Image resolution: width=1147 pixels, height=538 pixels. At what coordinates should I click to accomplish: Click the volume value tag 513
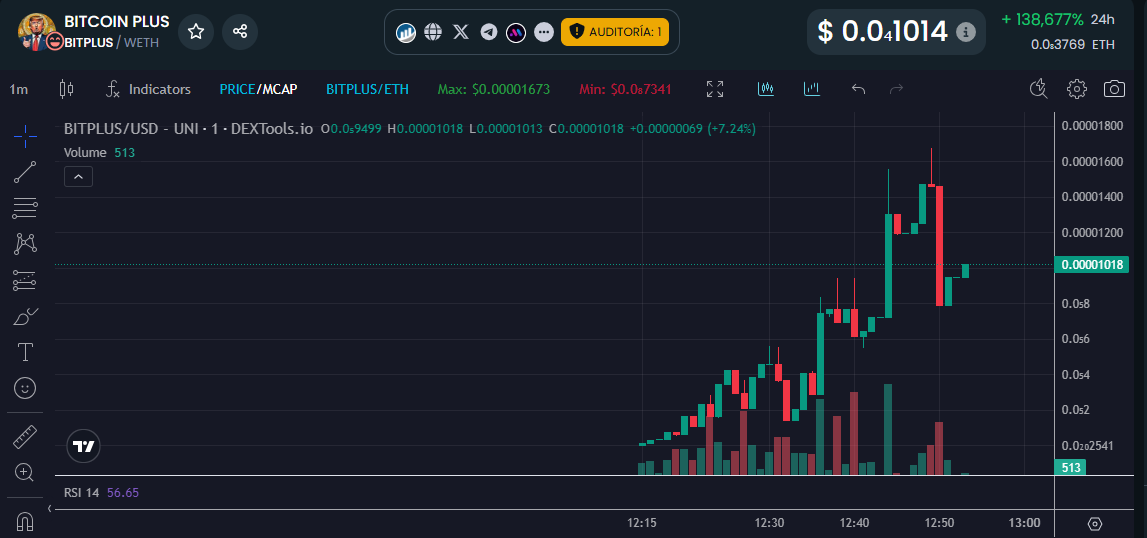1070,467
